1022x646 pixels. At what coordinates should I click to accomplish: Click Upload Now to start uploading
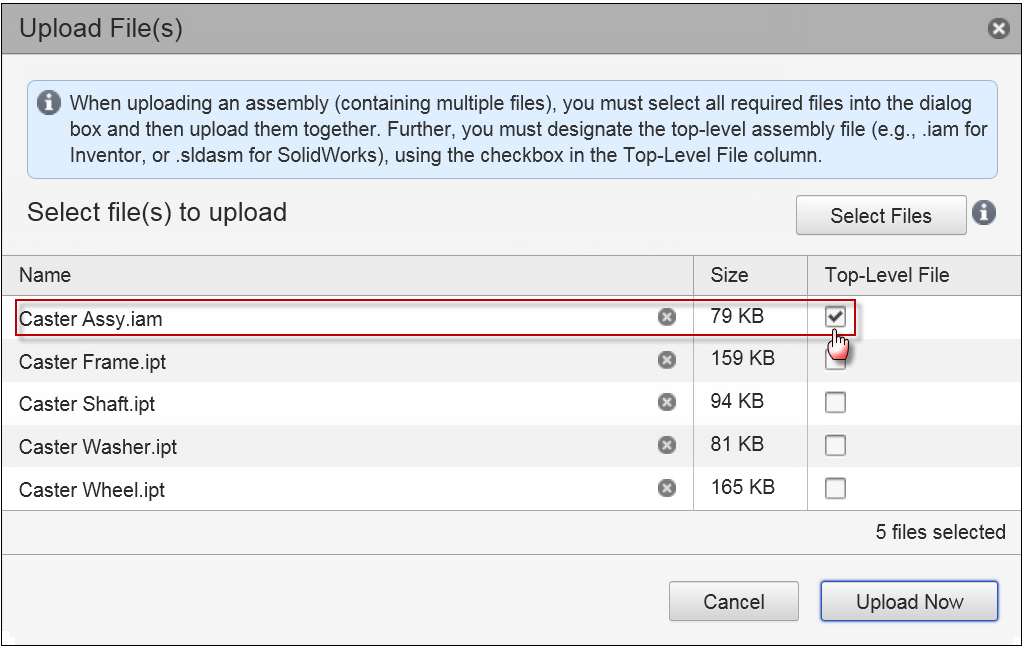(x=909, y=602)
